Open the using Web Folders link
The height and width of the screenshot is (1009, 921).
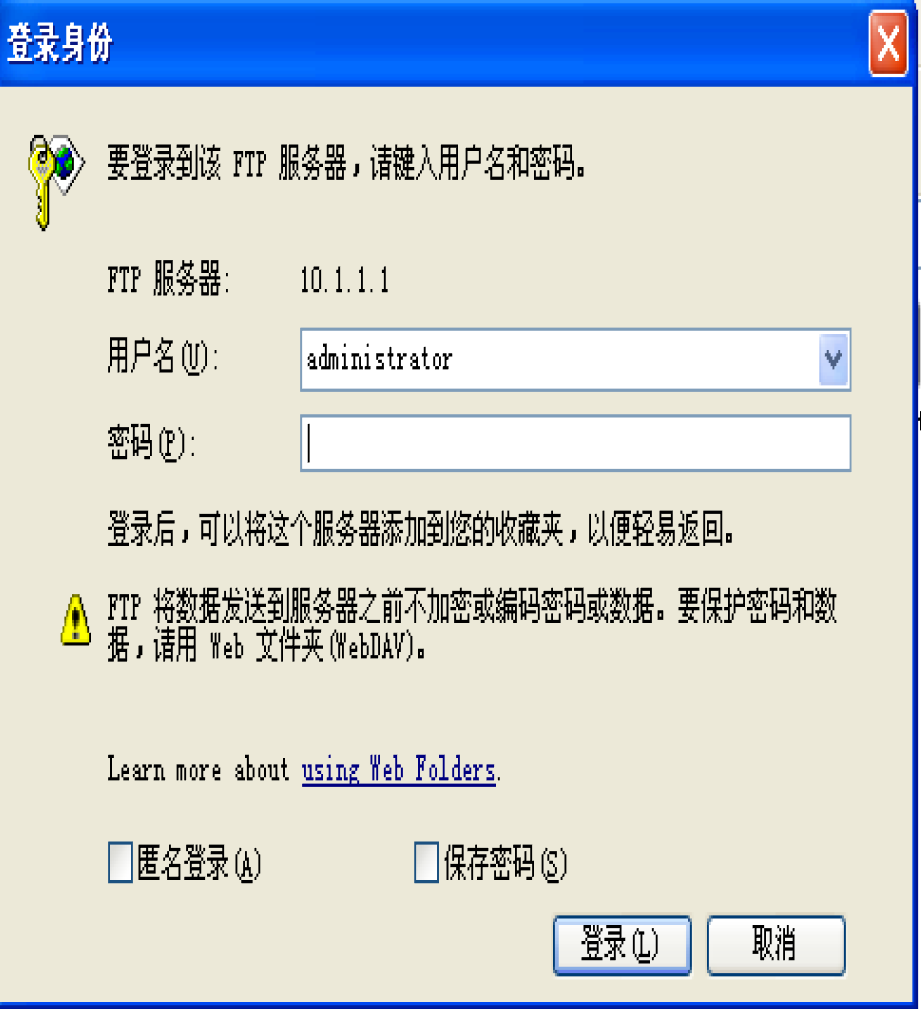click(399, 770)
